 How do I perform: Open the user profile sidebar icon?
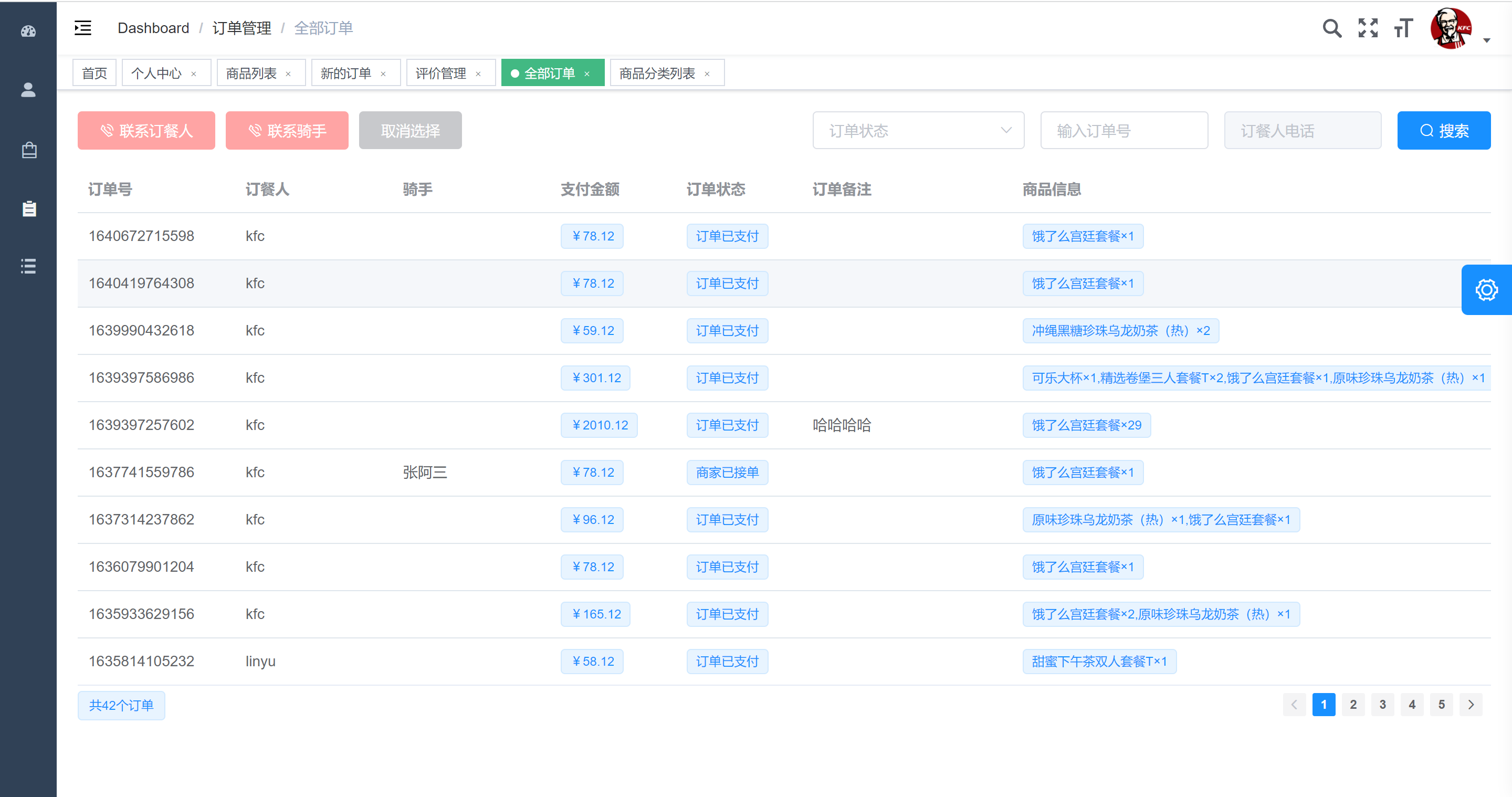pyautogui.click(x=28, y=90)
